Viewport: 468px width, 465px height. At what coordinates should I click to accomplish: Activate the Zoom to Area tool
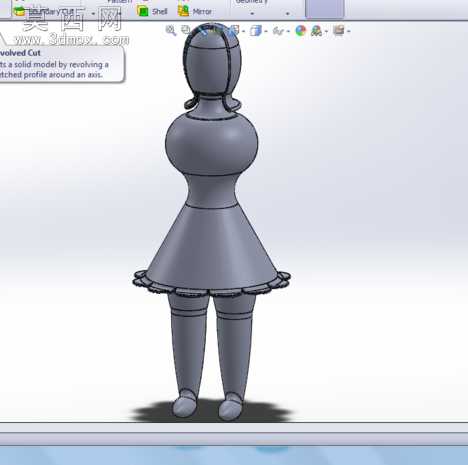[186, 30]
